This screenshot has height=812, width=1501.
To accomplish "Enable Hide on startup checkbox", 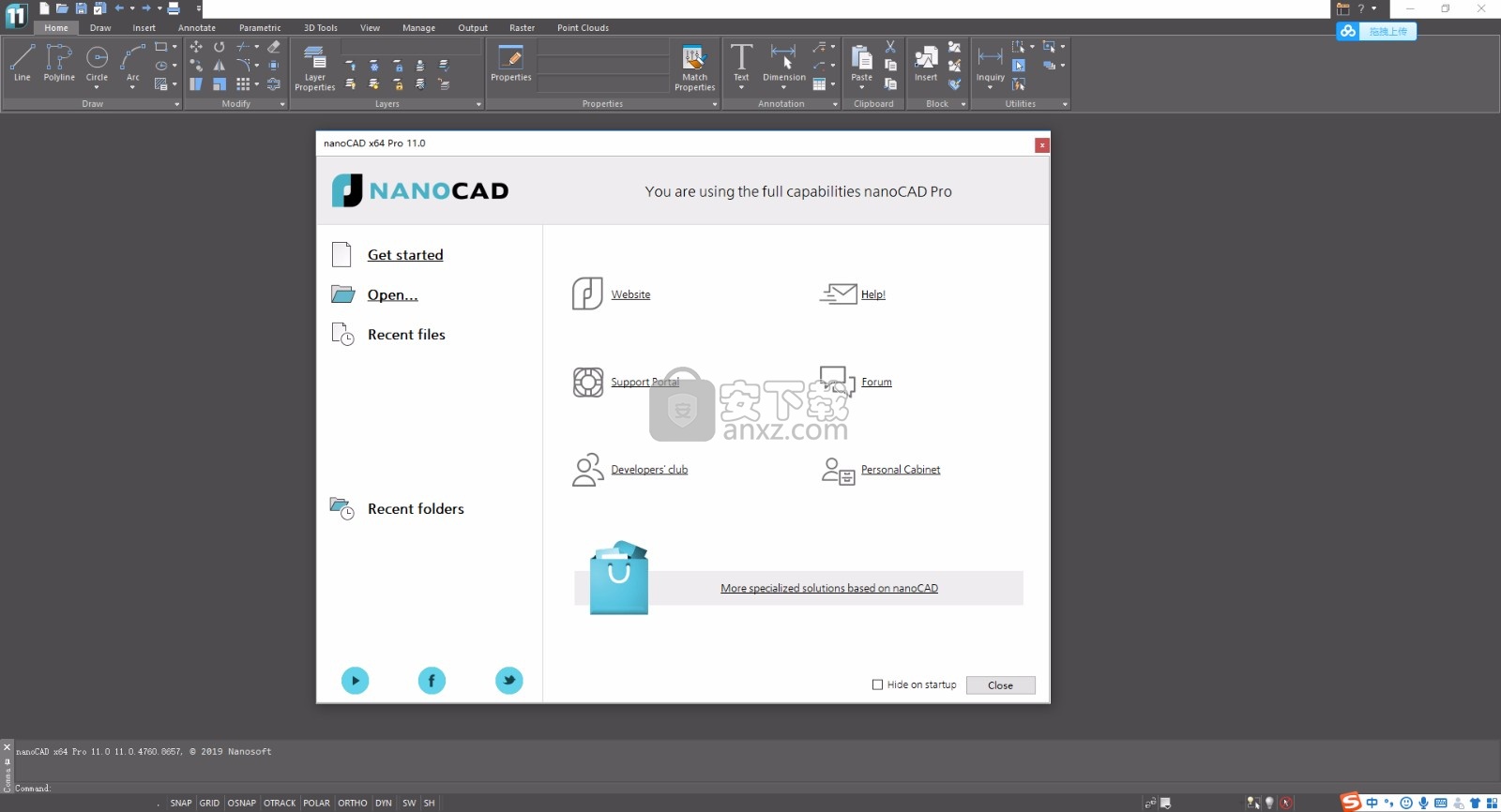I will (x=878, y=684).
